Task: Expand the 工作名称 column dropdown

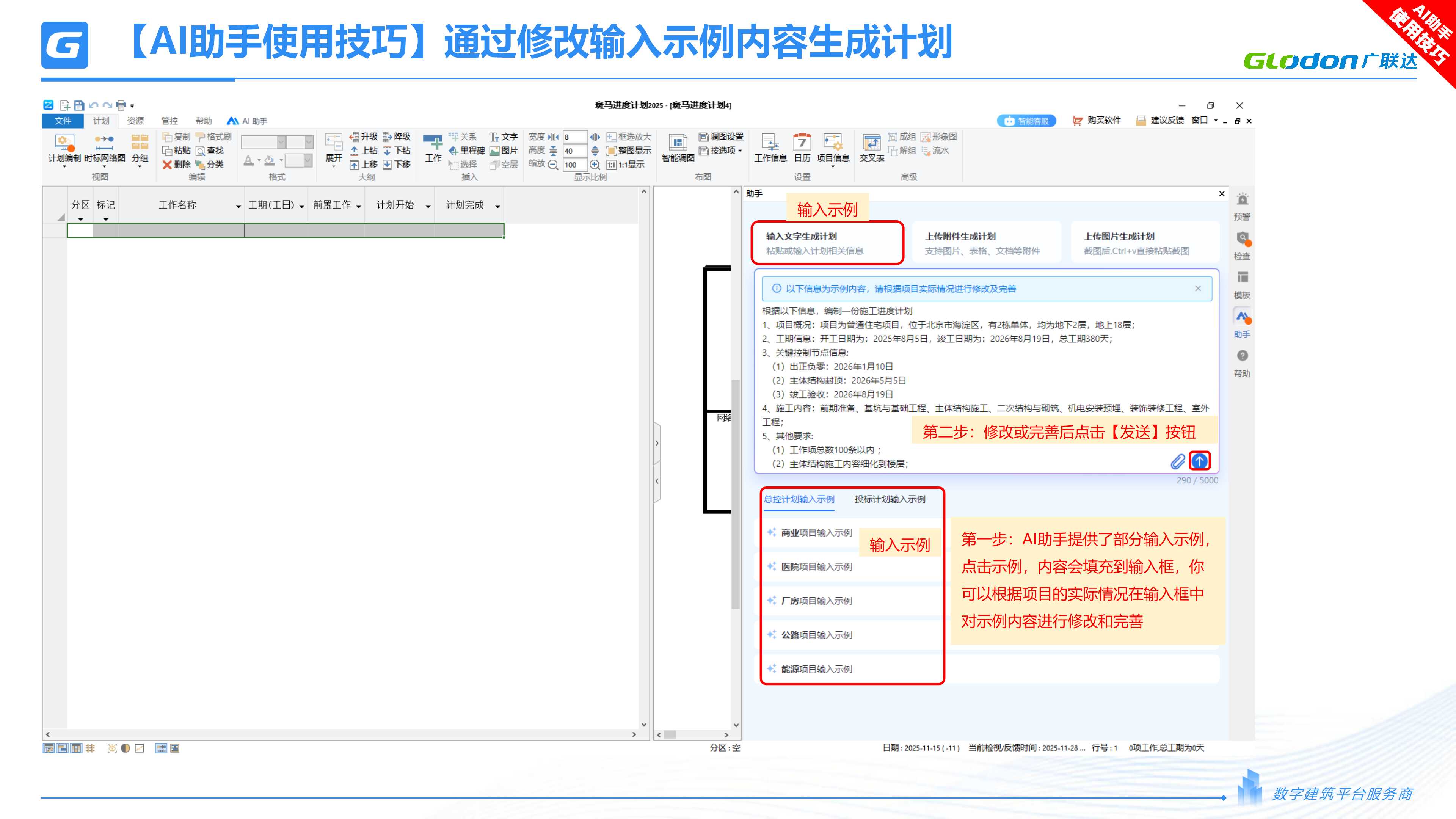Action: (x=238, y=206)
